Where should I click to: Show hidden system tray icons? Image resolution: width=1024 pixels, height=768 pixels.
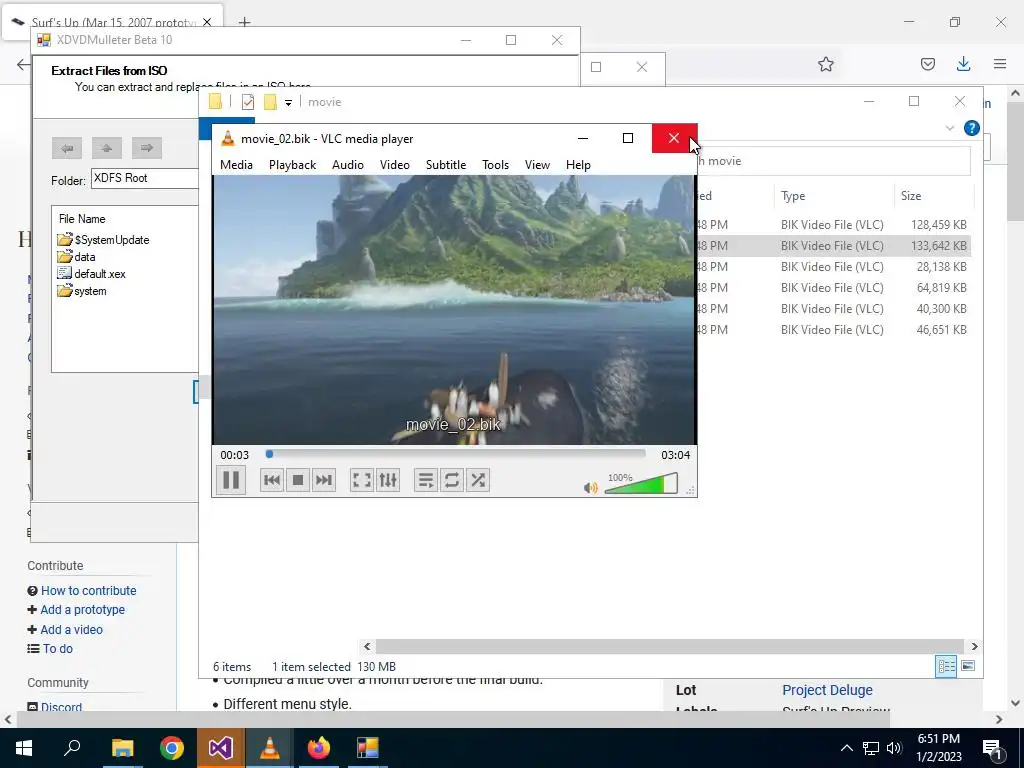[846, 748]
